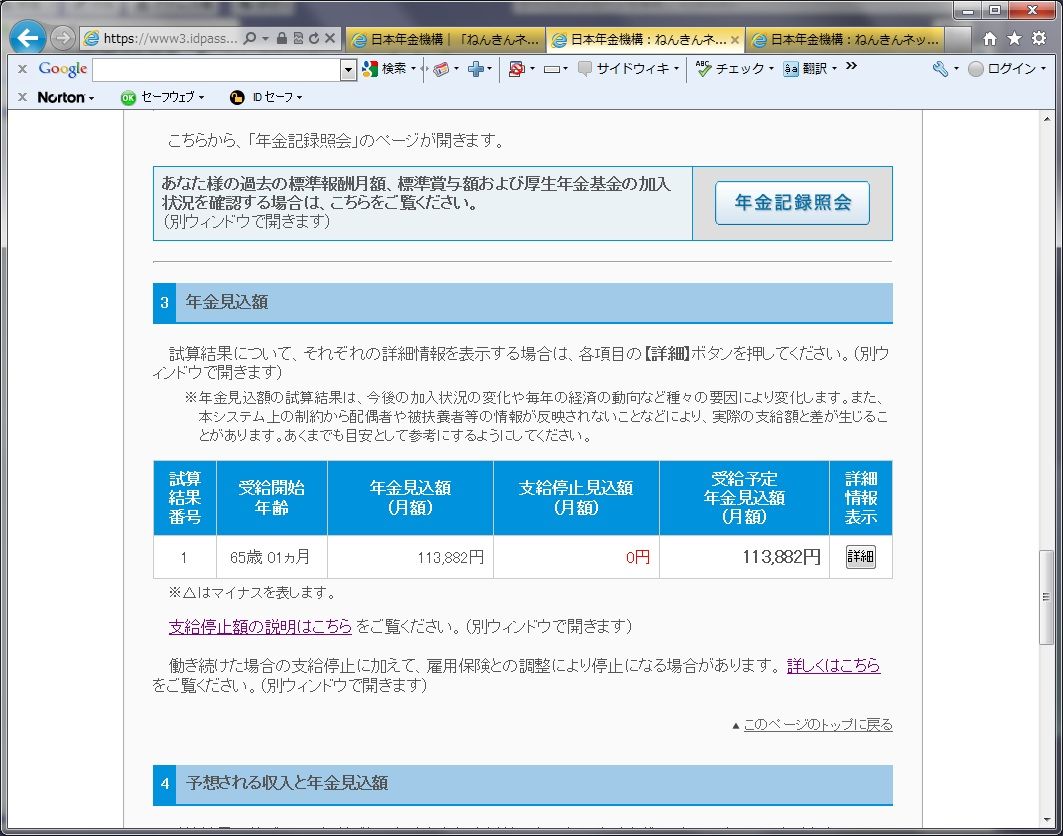Open the Google toolbar wrench settings

point(940,68)
